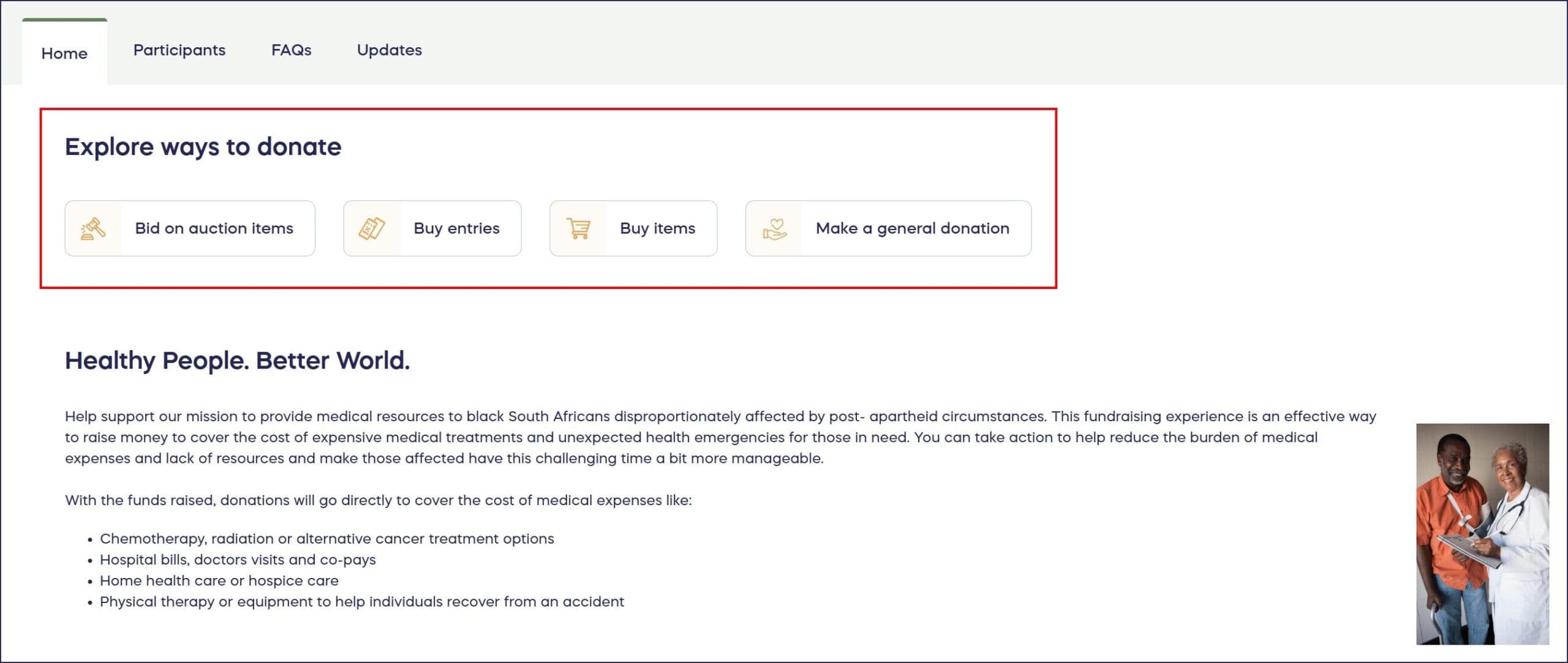The image size is (1568, 663).
Task: Click the auction gavel icon
Action: pos(93,228)
